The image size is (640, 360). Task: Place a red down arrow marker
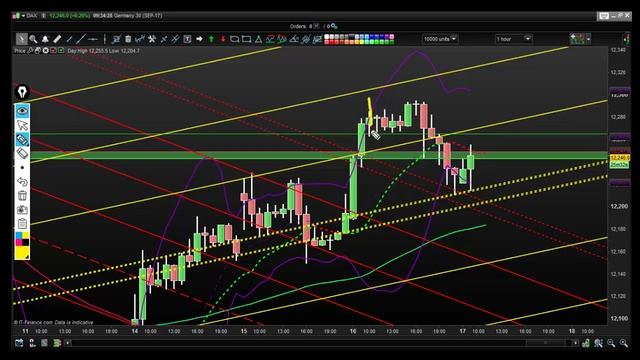tap(223, 39)
